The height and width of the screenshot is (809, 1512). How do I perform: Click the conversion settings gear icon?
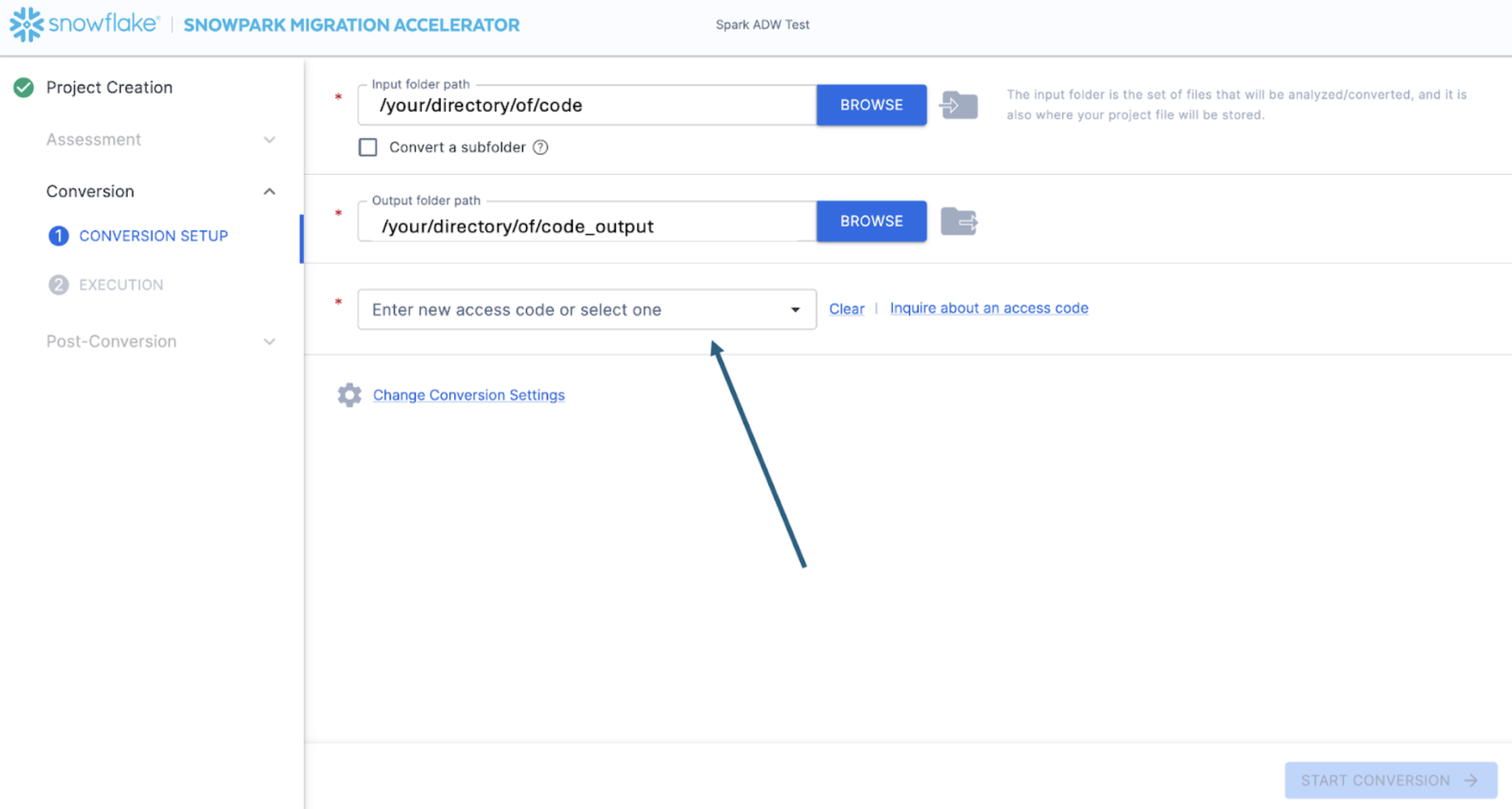(349, 395)
